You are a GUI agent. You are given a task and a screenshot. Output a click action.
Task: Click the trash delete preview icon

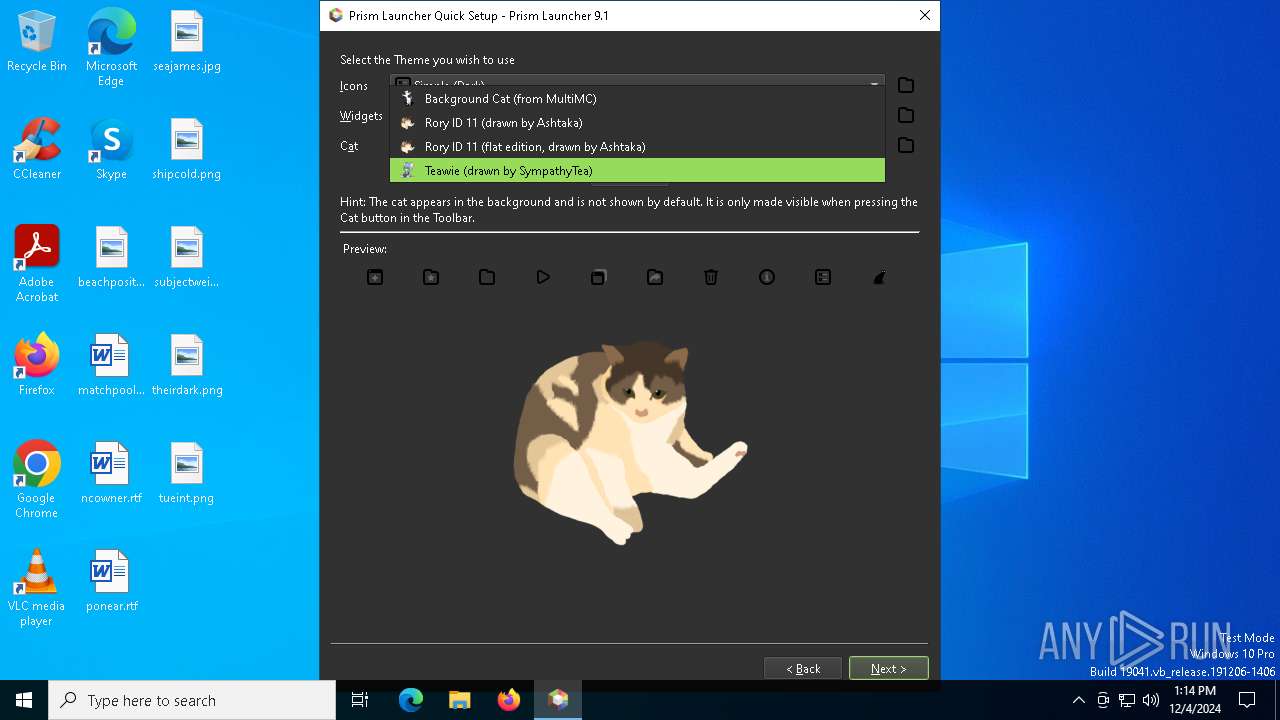tap(711, 277)
